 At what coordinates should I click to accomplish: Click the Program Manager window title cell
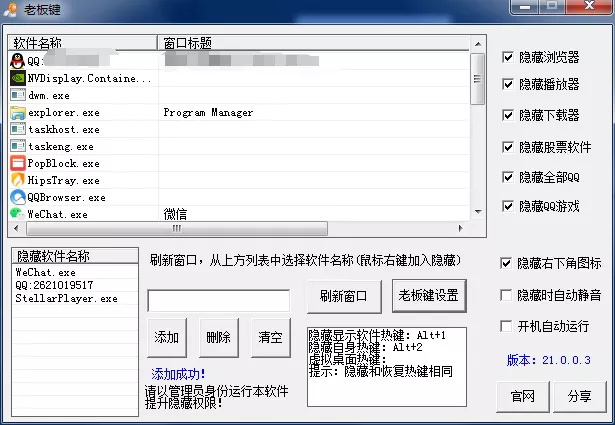(208, 113)
